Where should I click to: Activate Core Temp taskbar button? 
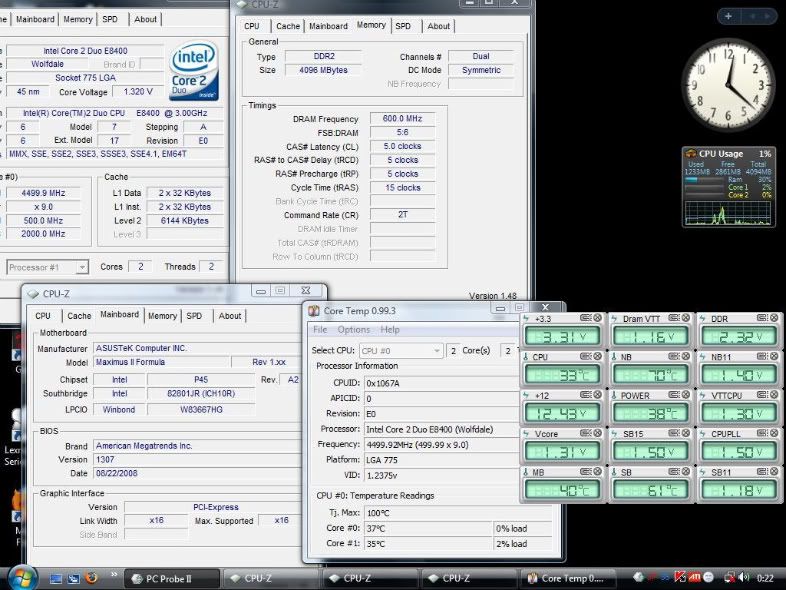point(569,578)
